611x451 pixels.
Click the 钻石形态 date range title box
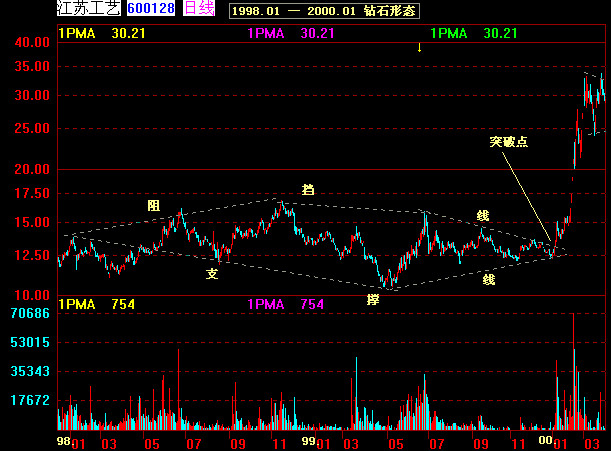coord(324,11)
